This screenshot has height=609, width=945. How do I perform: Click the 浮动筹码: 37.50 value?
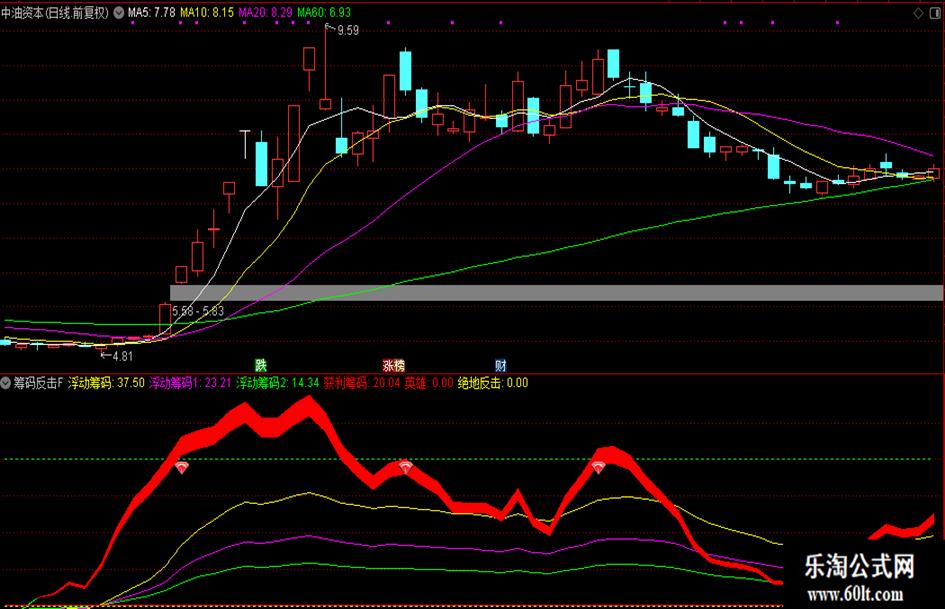[x=106, y=383]
